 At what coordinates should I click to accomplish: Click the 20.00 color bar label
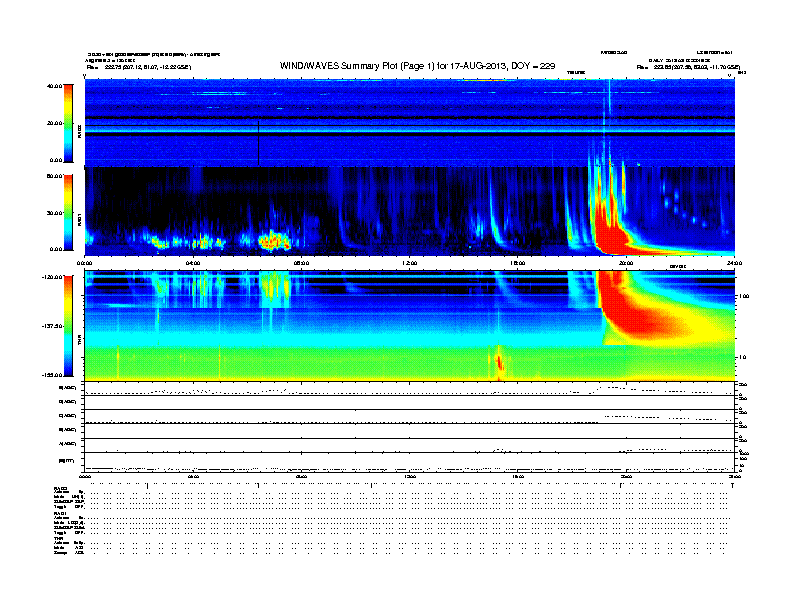click(x=54, y=123)
